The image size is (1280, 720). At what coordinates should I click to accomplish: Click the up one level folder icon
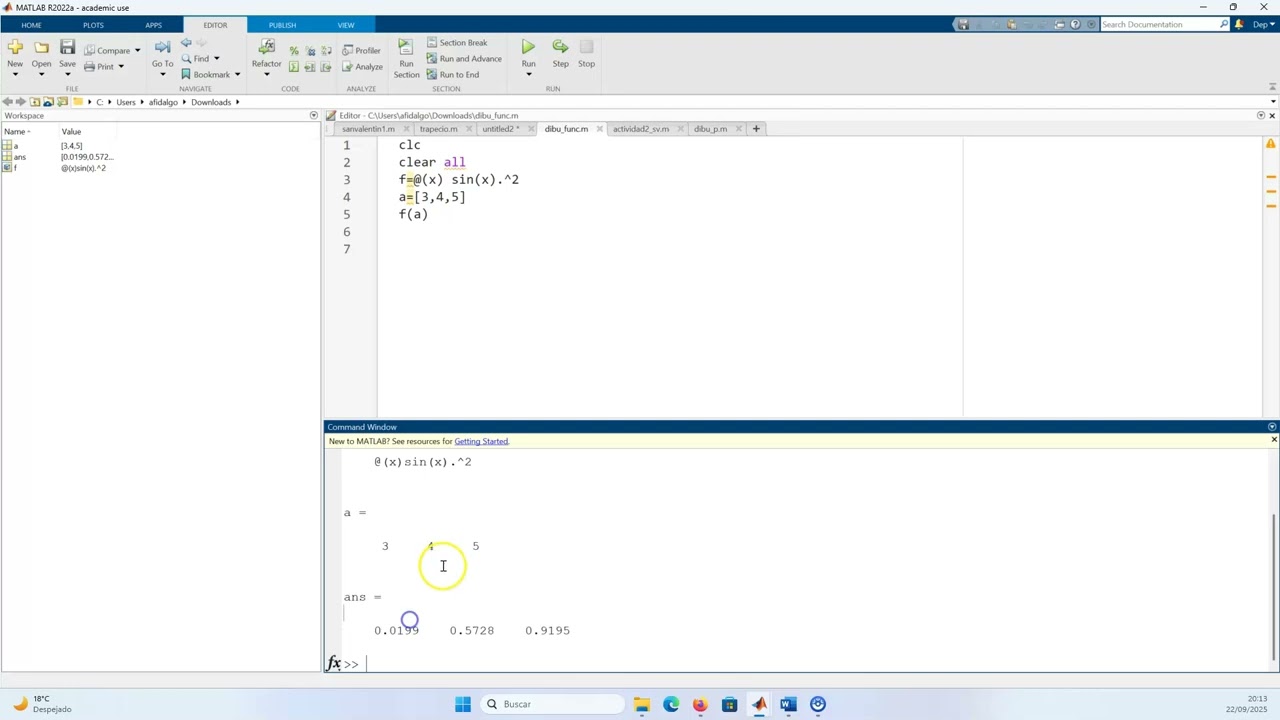34,102
